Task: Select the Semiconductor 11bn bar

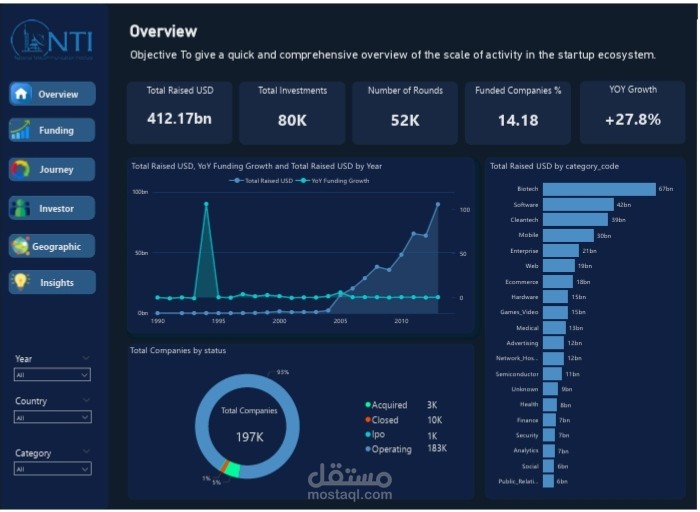Action: click(x=553, y=374)
